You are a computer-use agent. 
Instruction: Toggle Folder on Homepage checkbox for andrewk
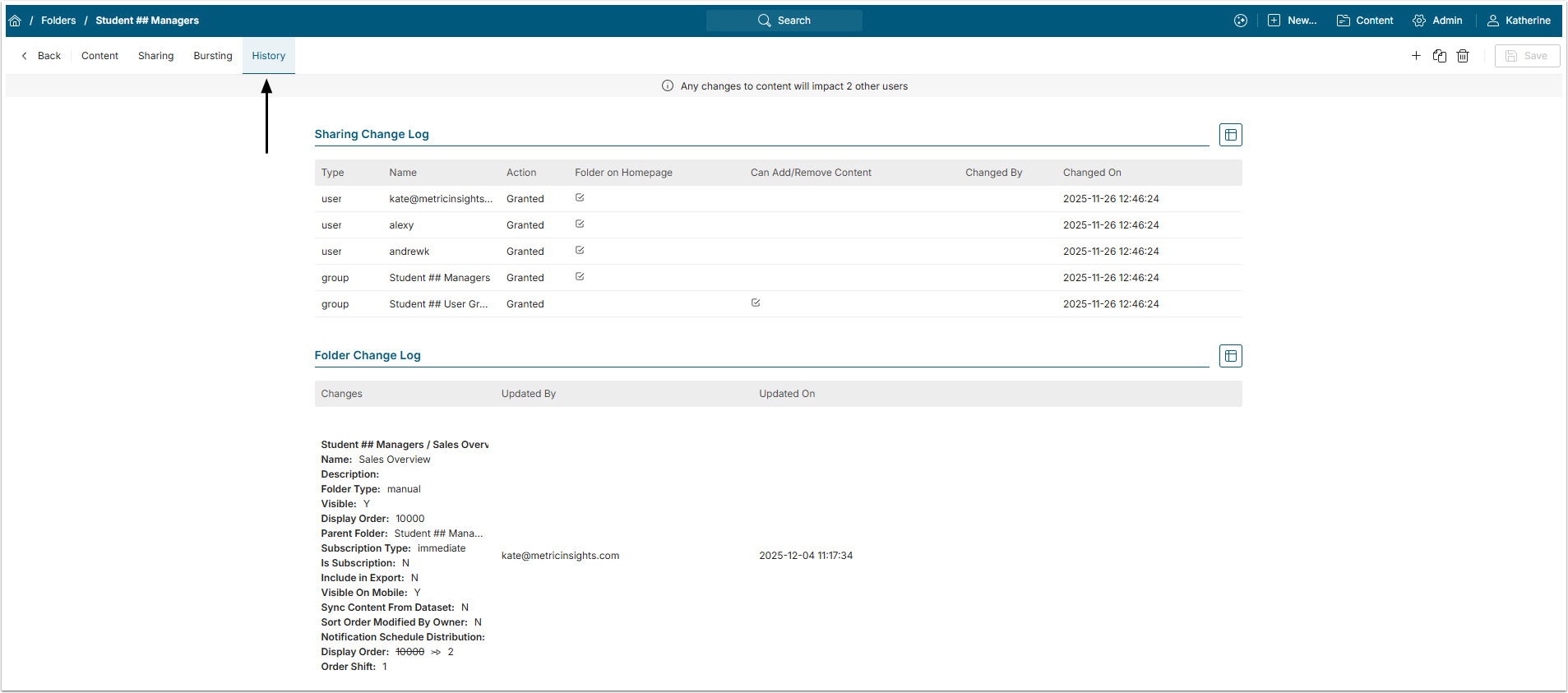(580, 251)
